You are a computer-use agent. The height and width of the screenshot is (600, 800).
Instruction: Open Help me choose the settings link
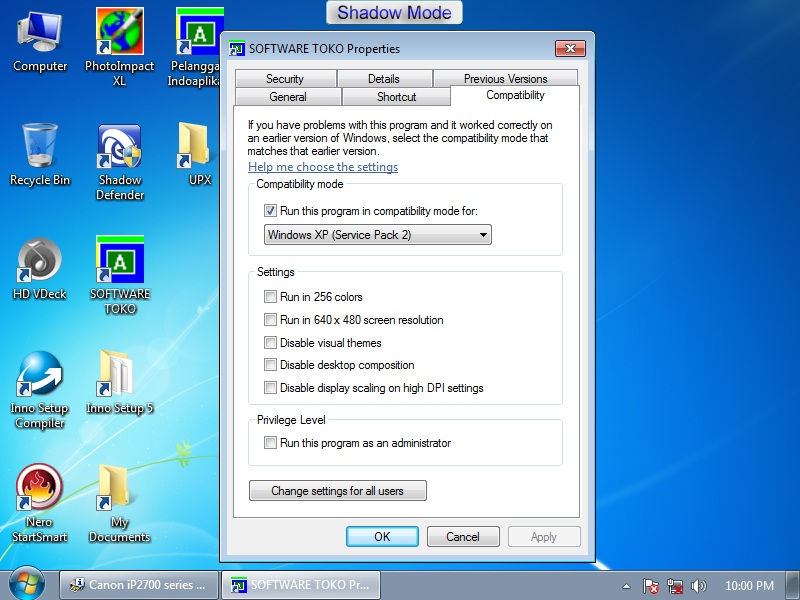(323, 167)
